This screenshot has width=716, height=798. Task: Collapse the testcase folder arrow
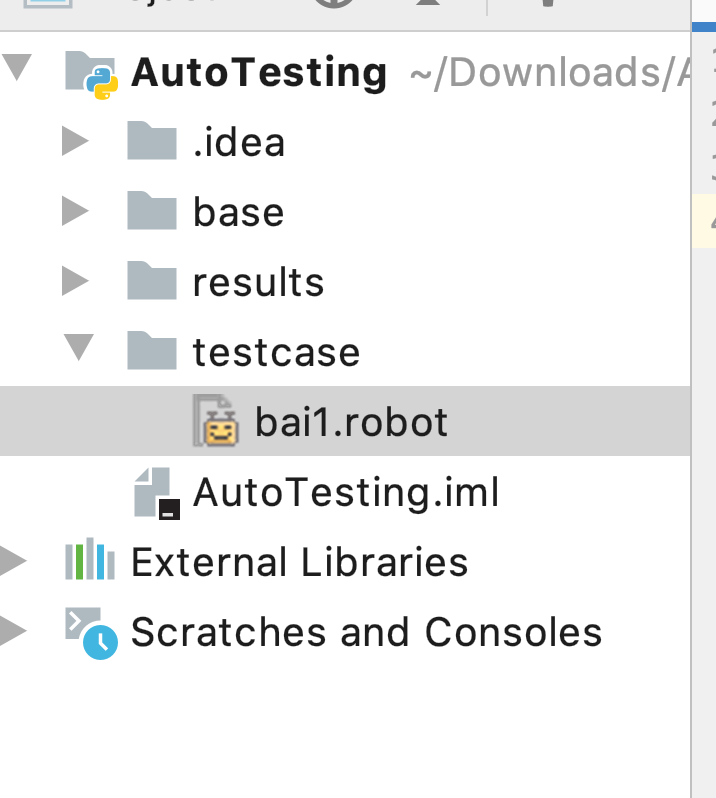pos(77,350)
